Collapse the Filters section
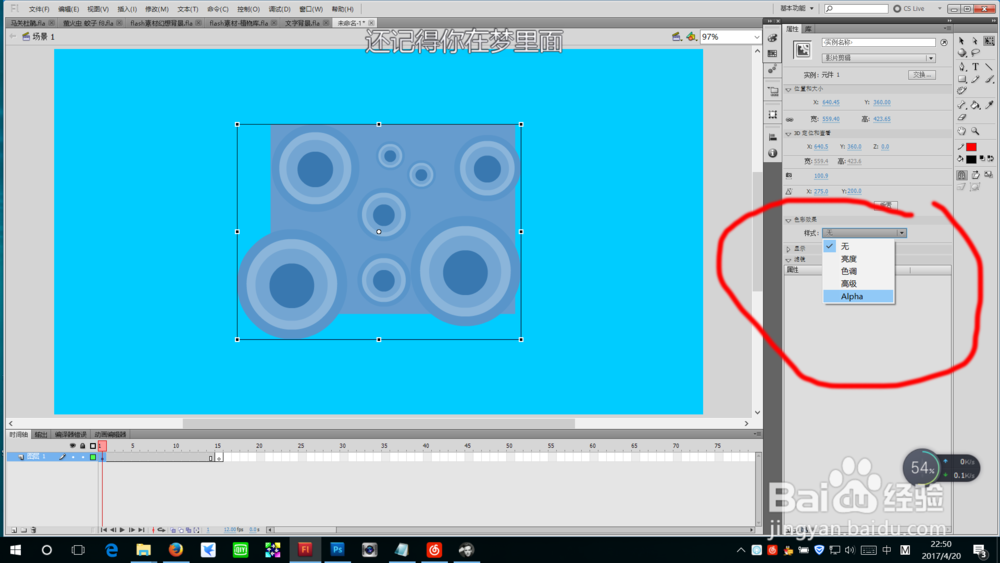Screen dimensions: 1000x563 [789, 260]
